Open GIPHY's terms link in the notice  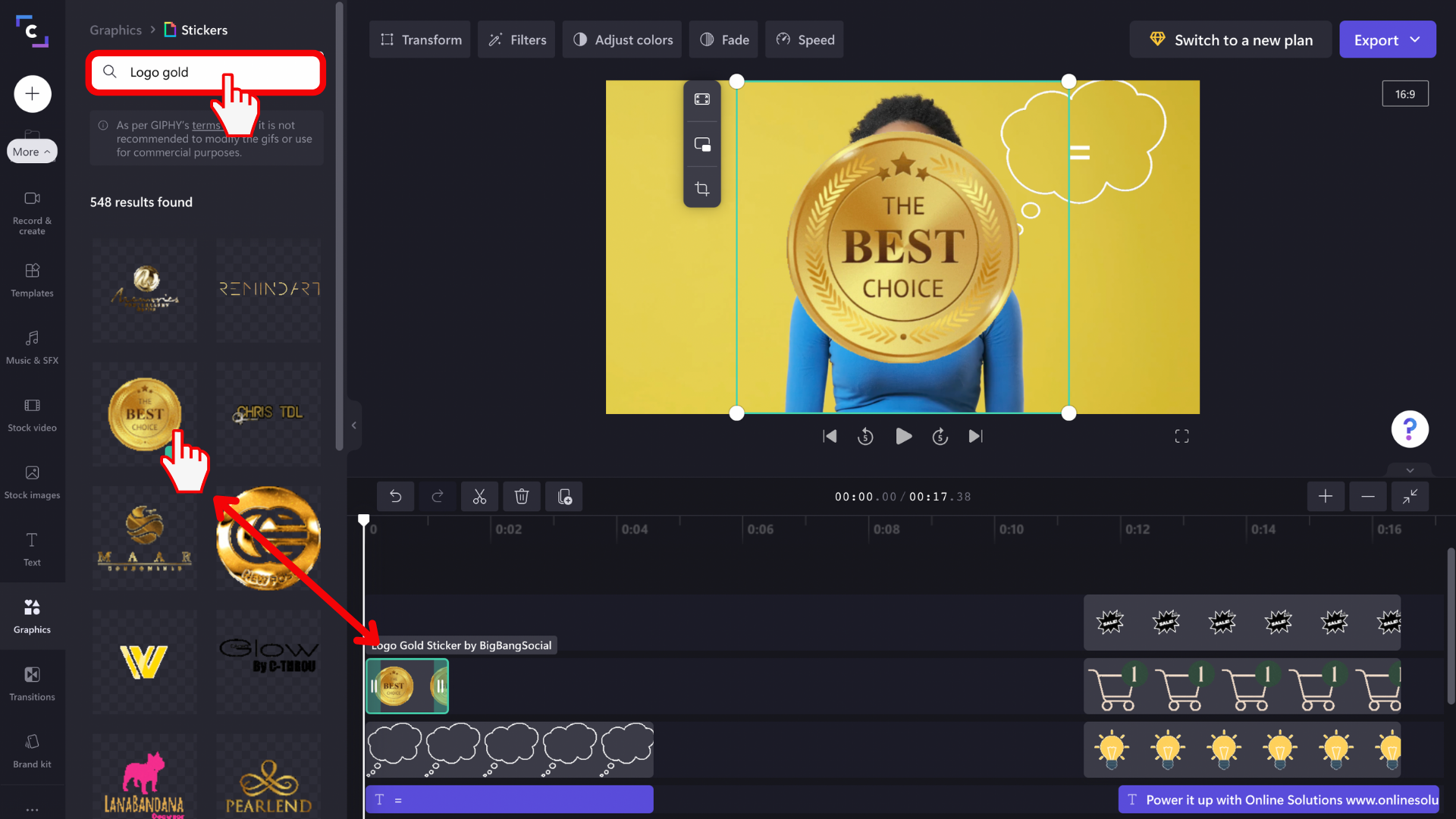click(x=206, y=125)
